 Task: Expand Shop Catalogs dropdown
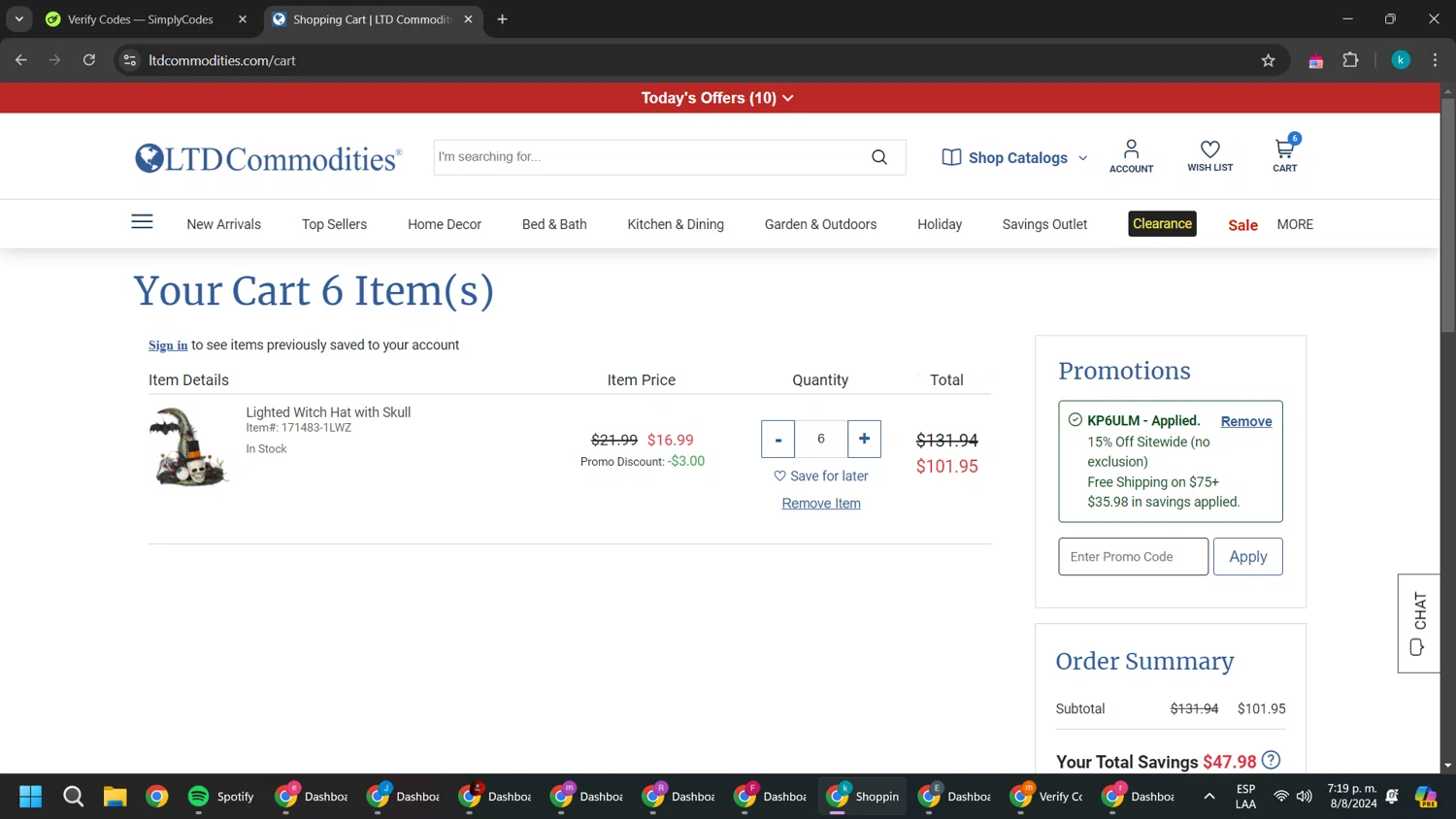1014,157
